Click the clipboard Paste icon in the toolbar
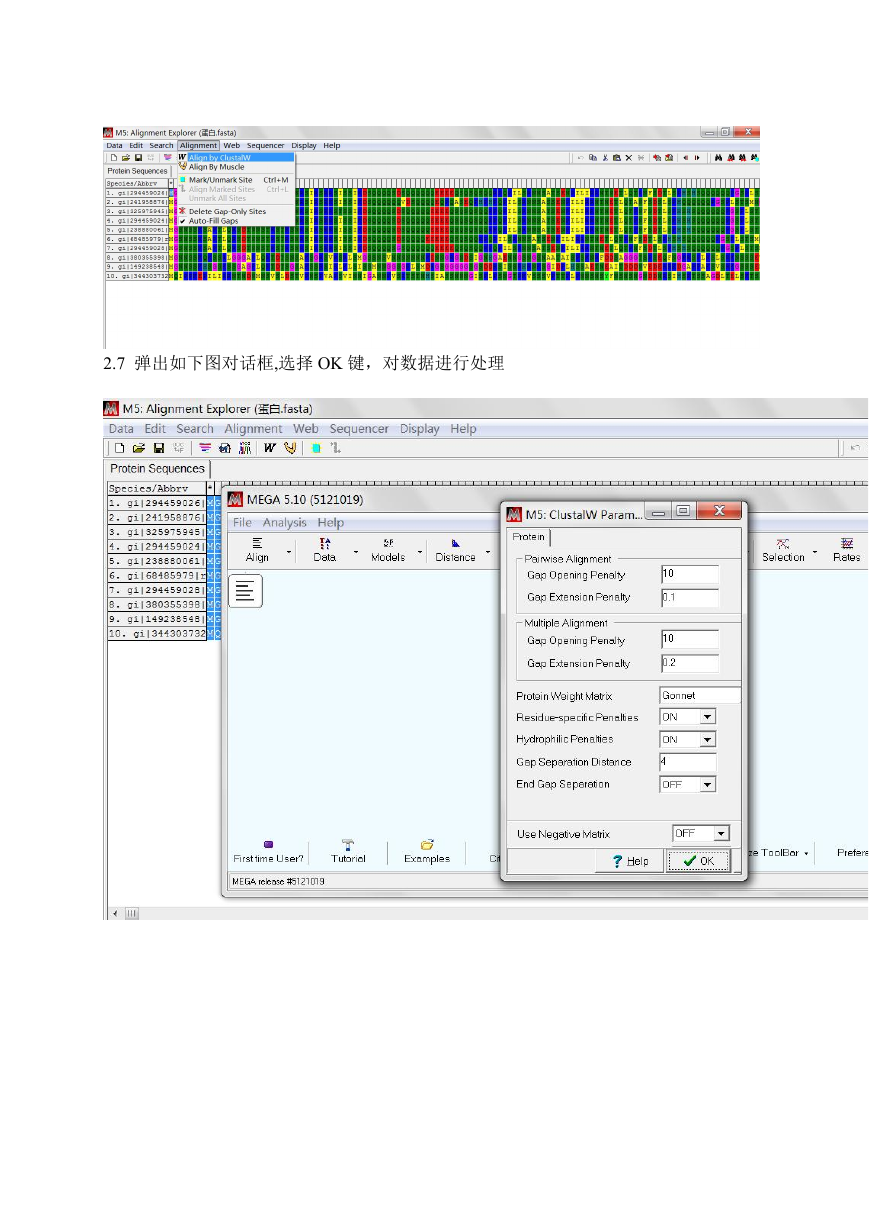This screenshot has width=869, height=1228. (617, 157)
